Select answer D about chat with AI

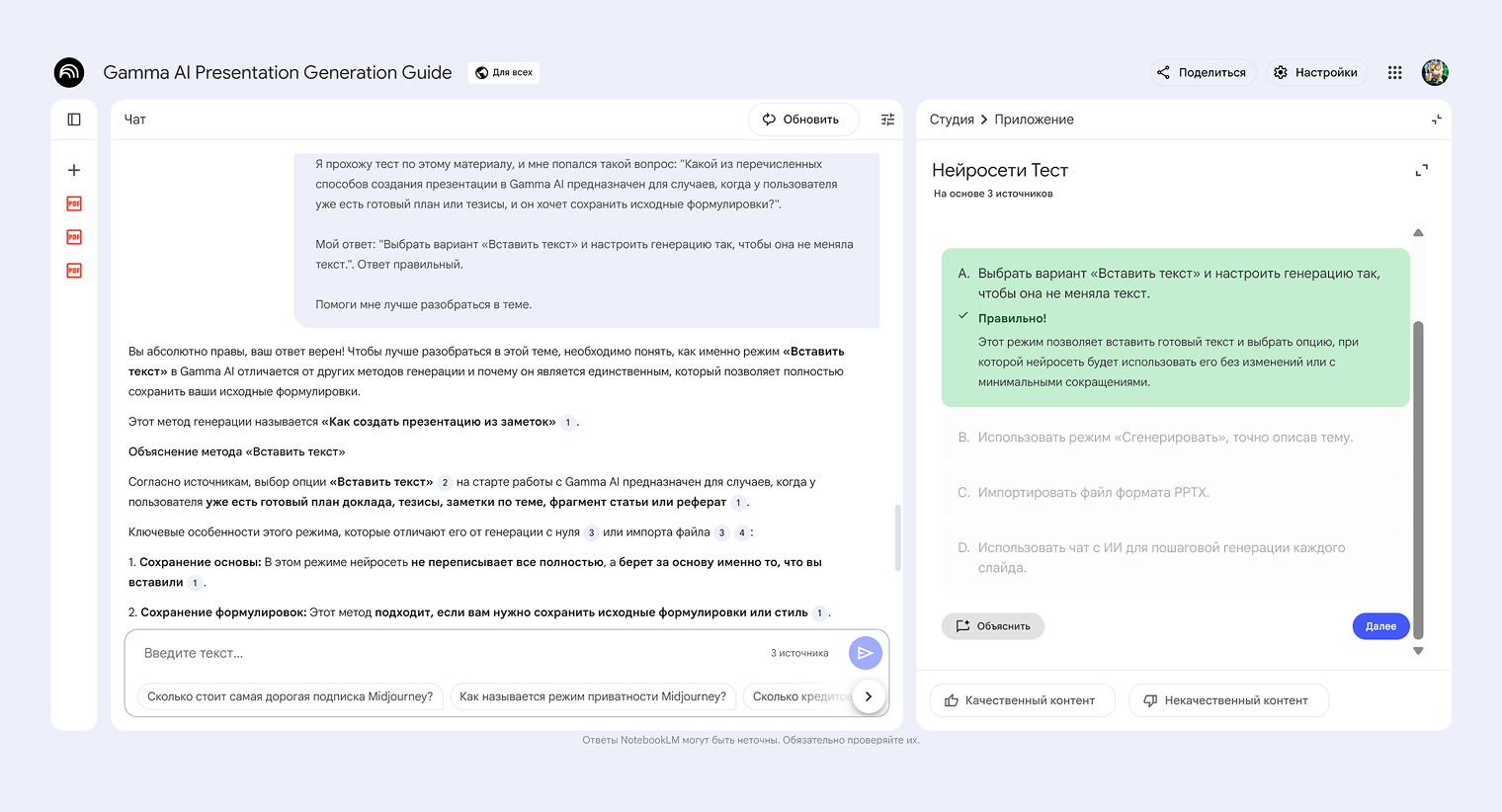click(1176, 558)
